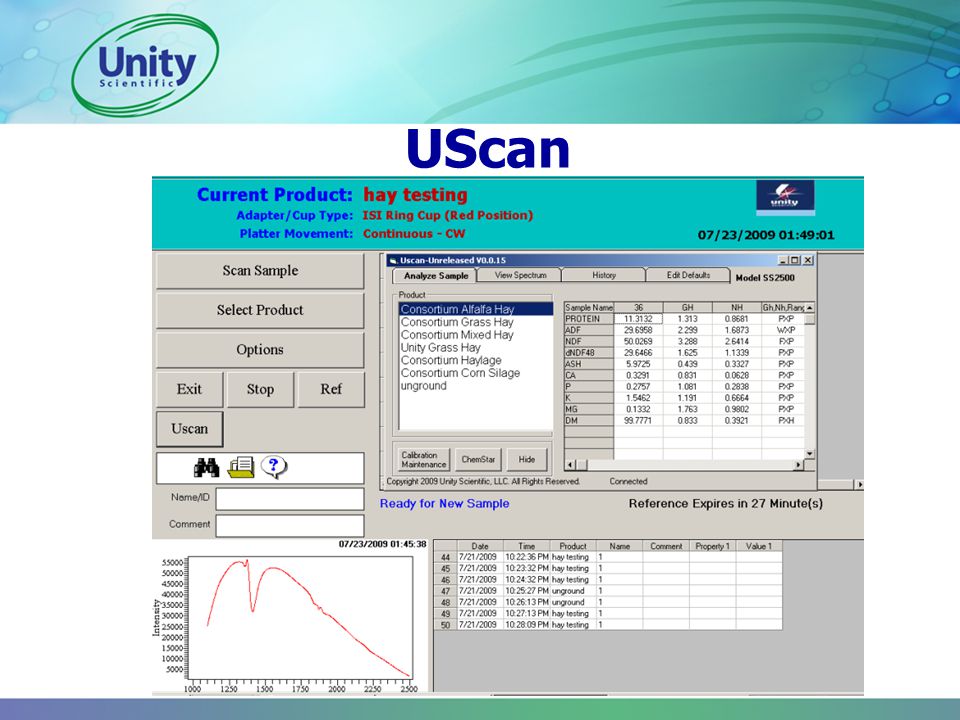This screenshot has height=720, width=960.
Task: Click the ChemStar button
Action: (x=478, y=460)
